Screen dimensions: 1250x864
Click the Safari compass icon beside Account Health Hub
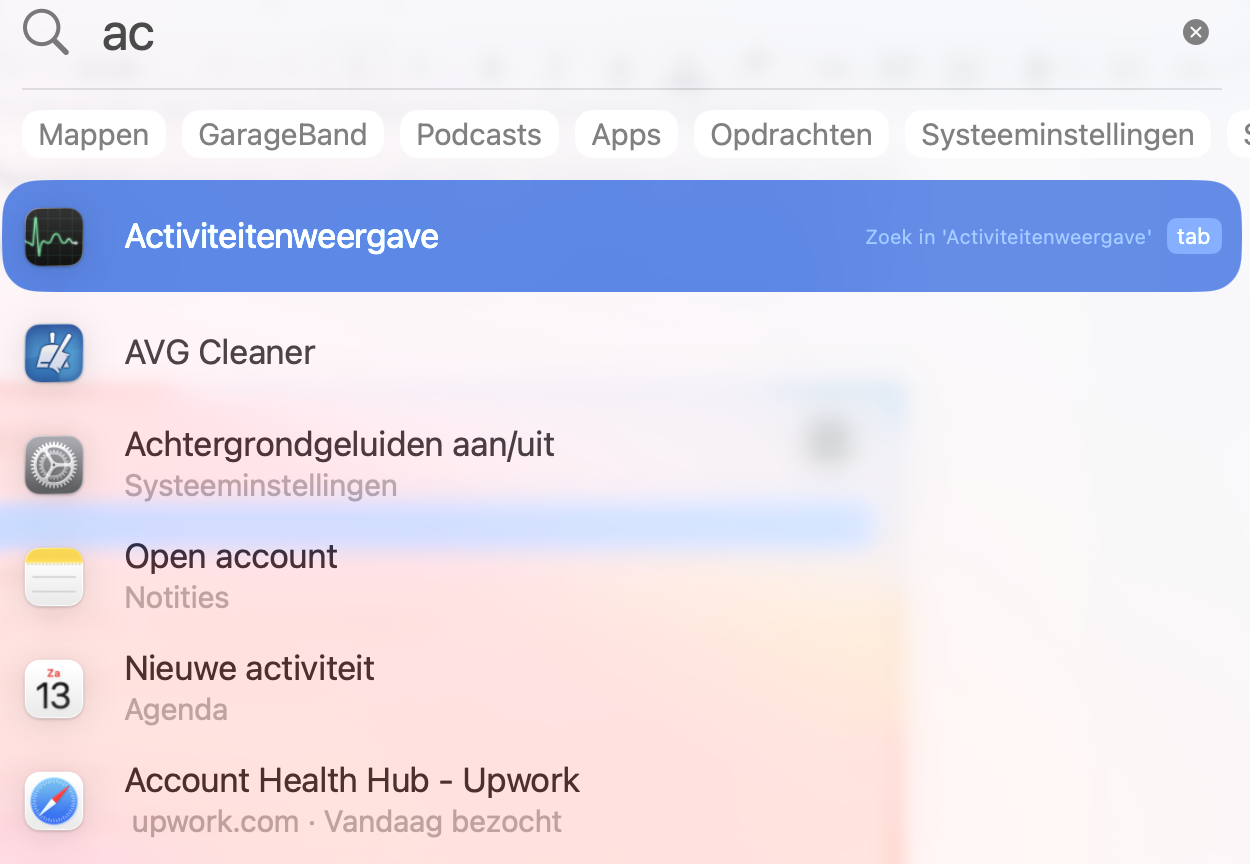pos(54,800)
